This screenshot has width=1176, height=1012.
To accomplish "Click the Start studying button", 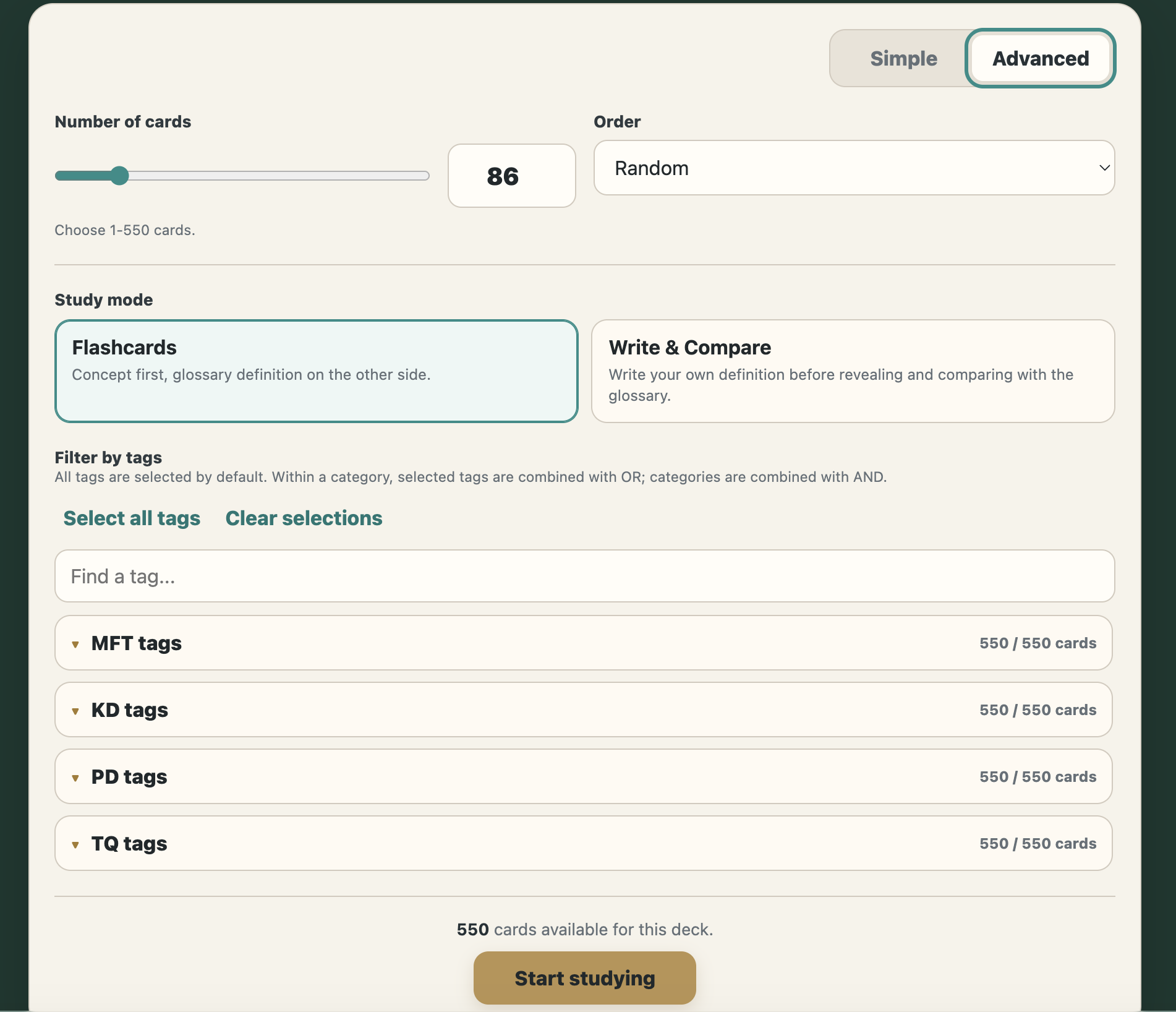I will [584, 978].
